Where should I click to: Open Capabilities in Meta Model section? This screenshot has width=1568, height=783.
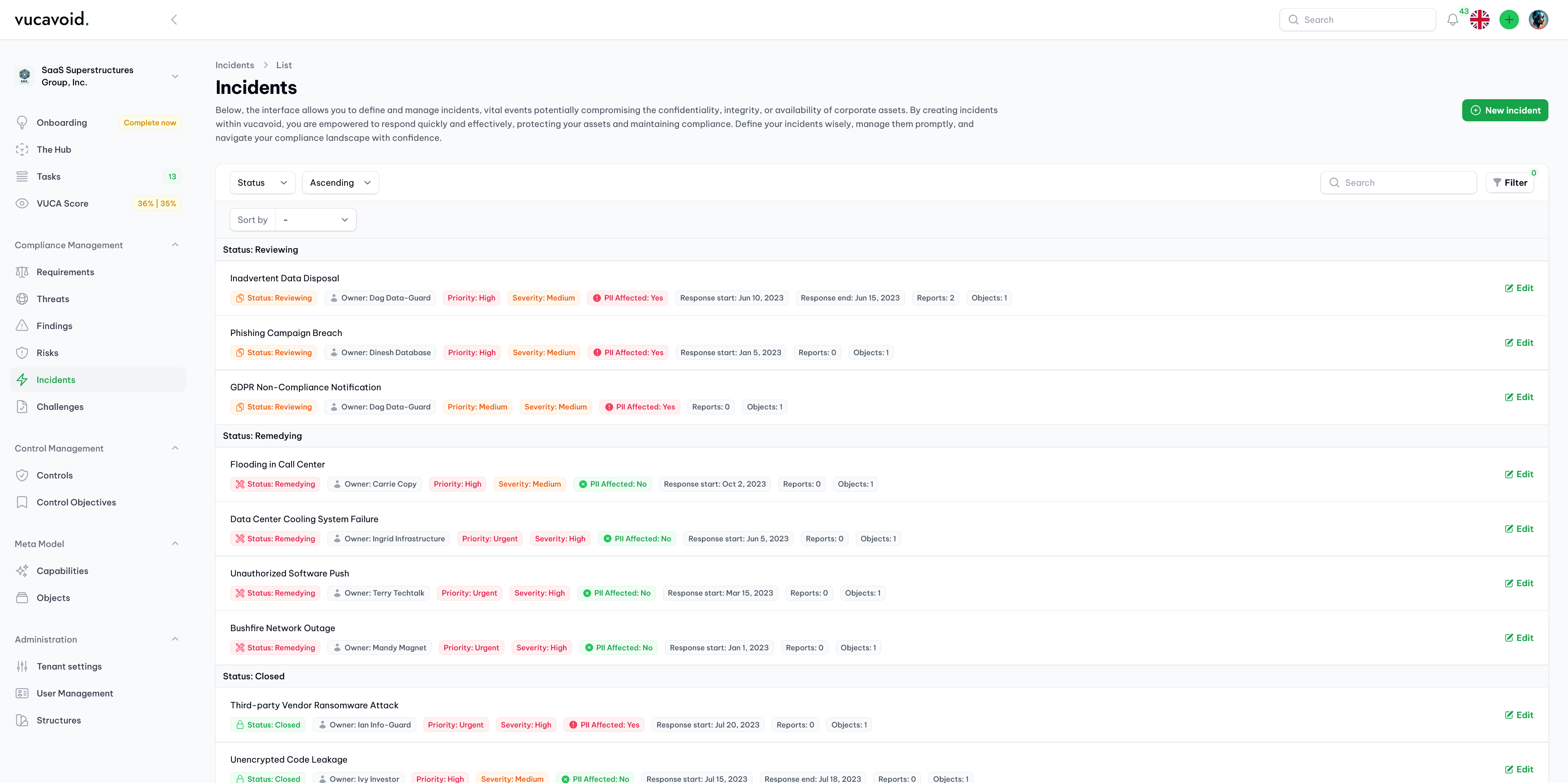point(62,571)
